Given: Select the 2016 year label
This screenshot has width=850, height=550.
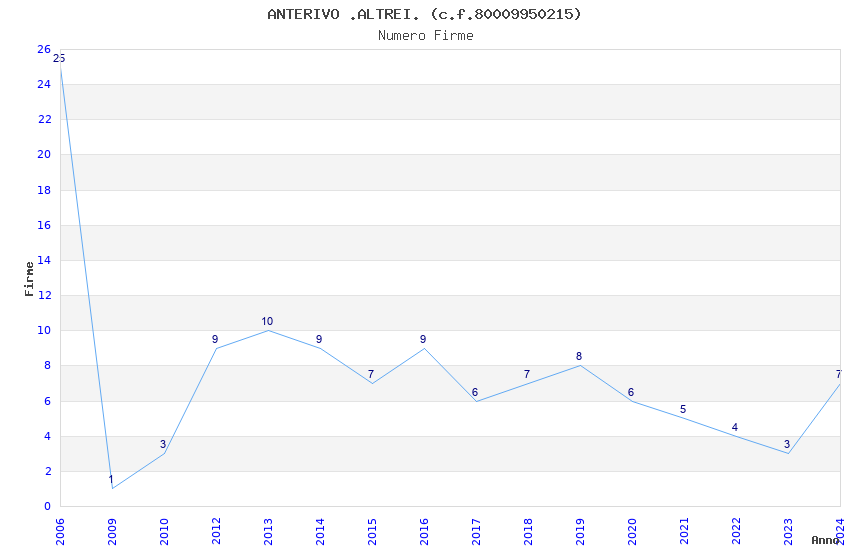Looking at the screenshot, I should [x=424, y=532].
